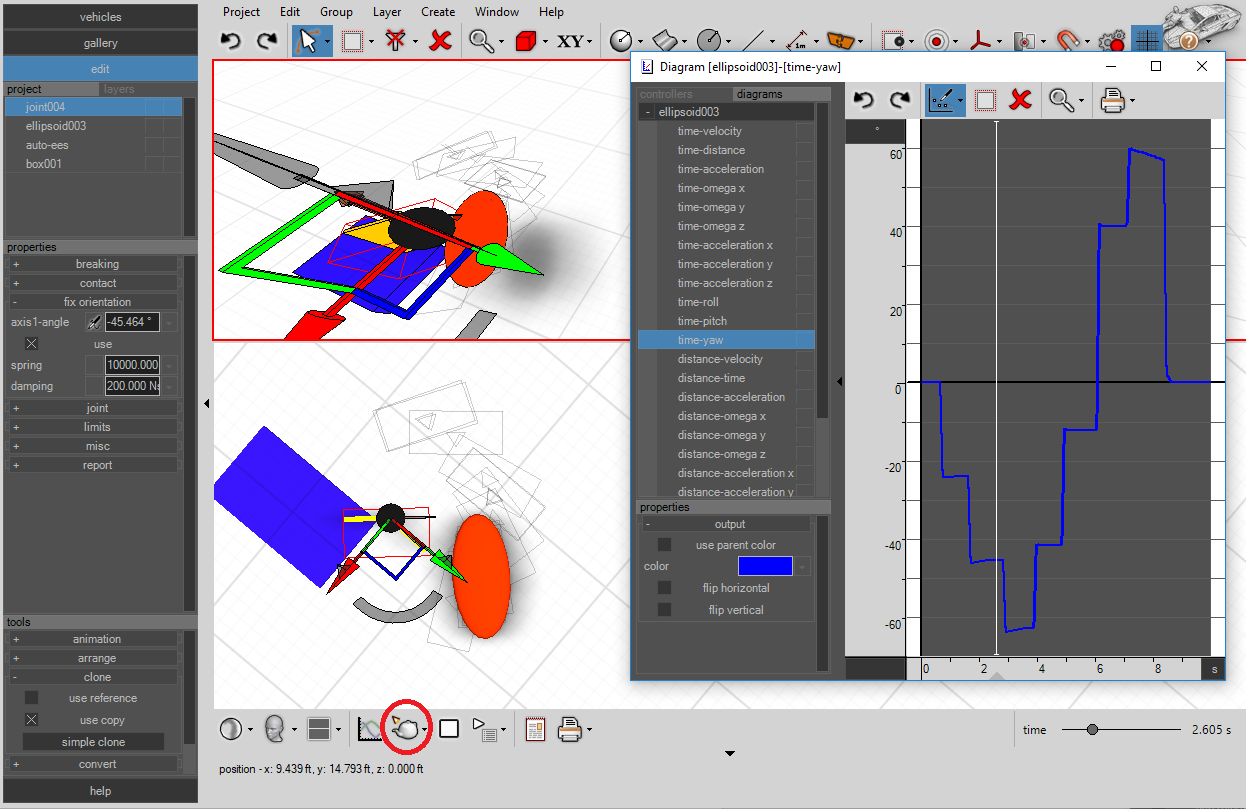The width and height of the screenshot is (1246, 809).
Task: Click the sphere shading mode icon
Action: pyautogui.click(x=230, y=729)
